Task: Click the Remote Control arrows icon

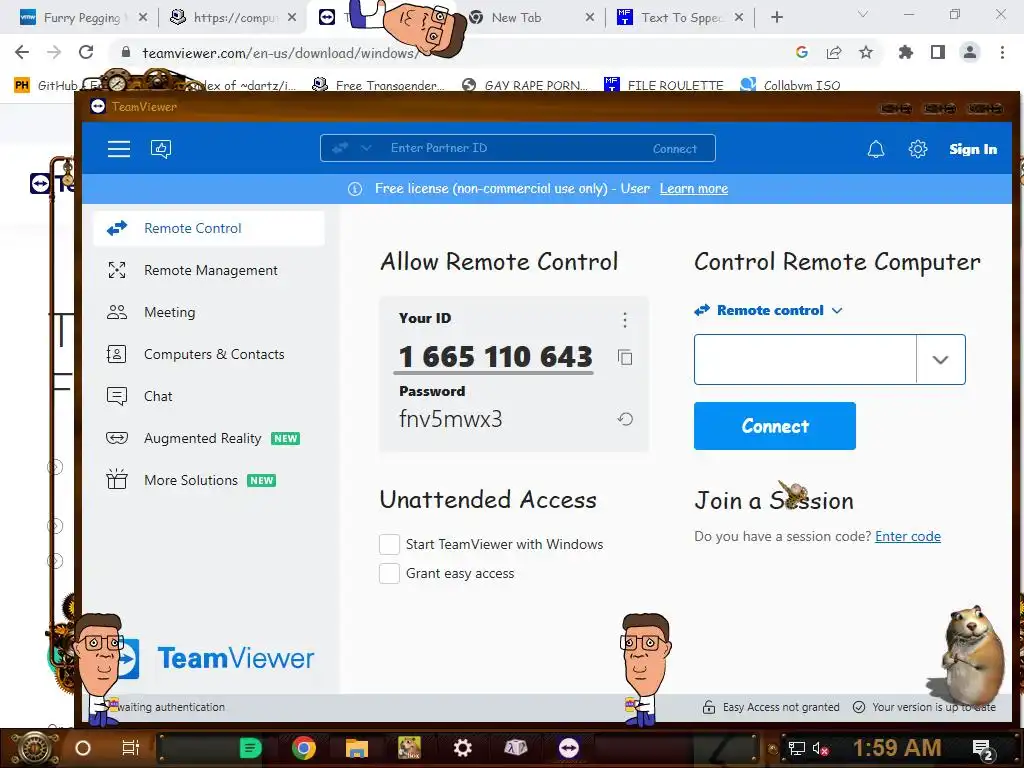Action: coord(117,229)
